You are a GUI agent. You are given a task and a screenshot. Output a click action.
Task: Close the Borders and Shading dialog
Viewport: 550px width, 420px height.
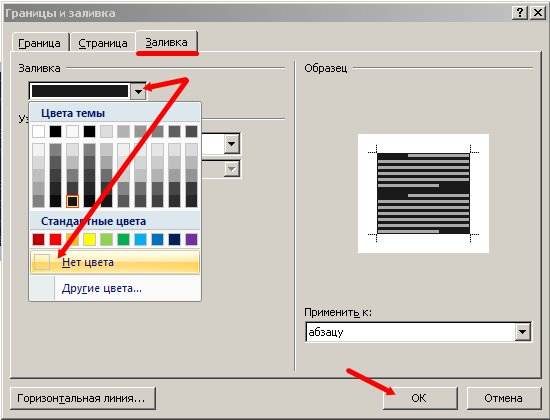coord(537,13)
